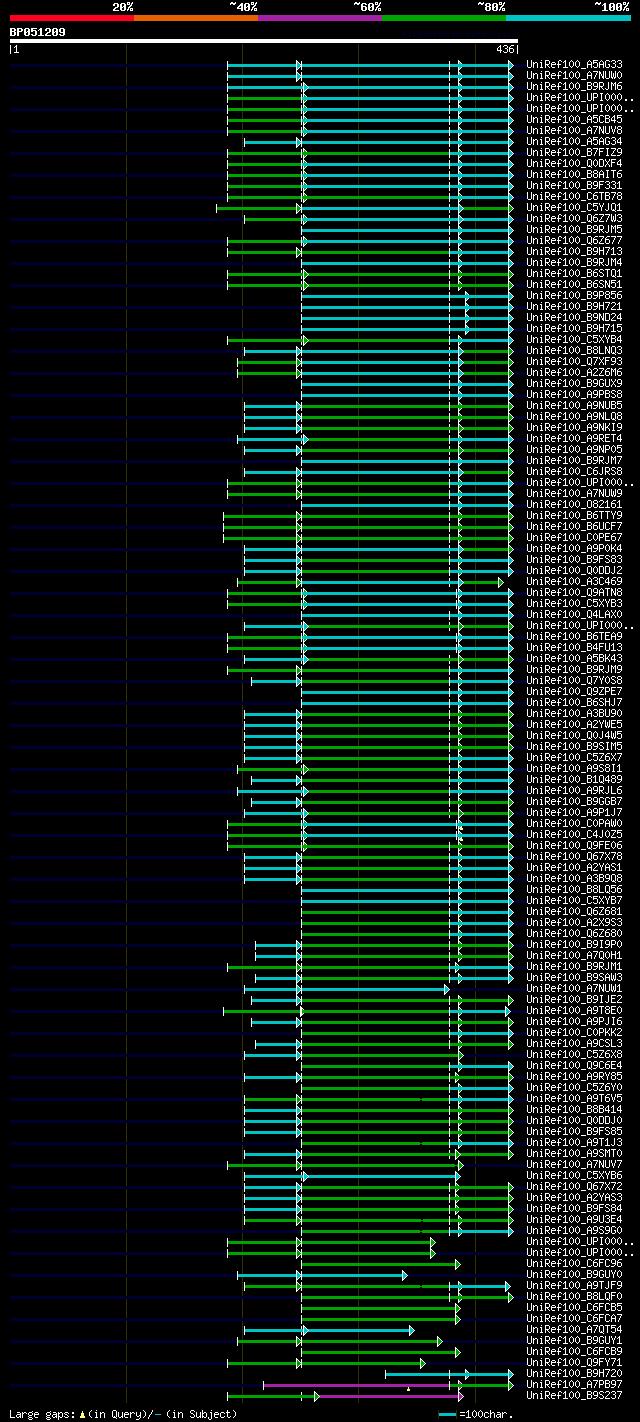Select the UniRef100_C5YJQ1 label

573,207
